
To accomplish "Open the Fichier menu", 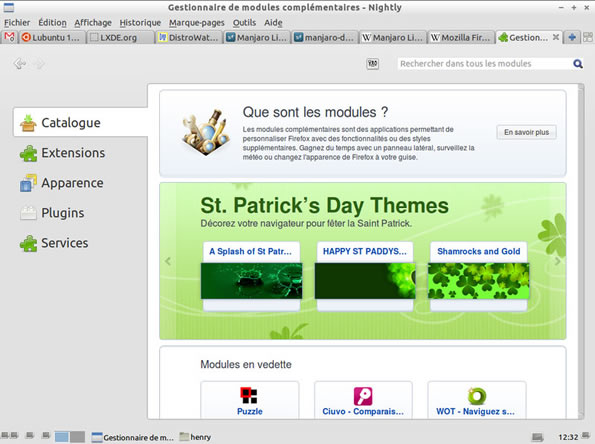I will (x=17, y=23).
